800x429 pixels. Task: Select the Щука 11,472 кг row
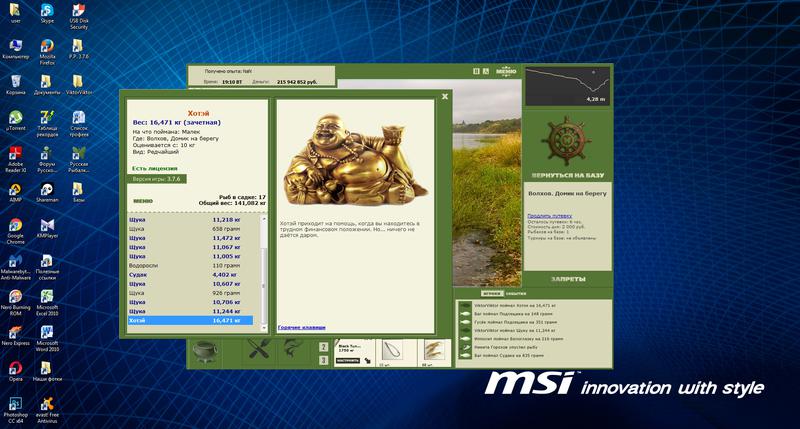pyautogui.click(x=190, y=238)
